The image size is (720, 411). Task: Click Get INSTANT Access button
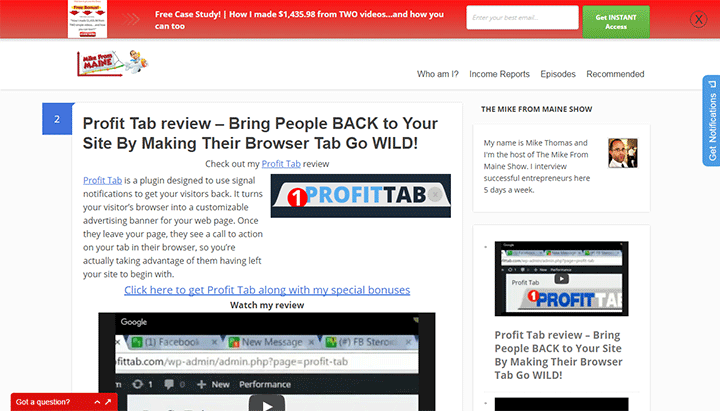tap(616, 22)
